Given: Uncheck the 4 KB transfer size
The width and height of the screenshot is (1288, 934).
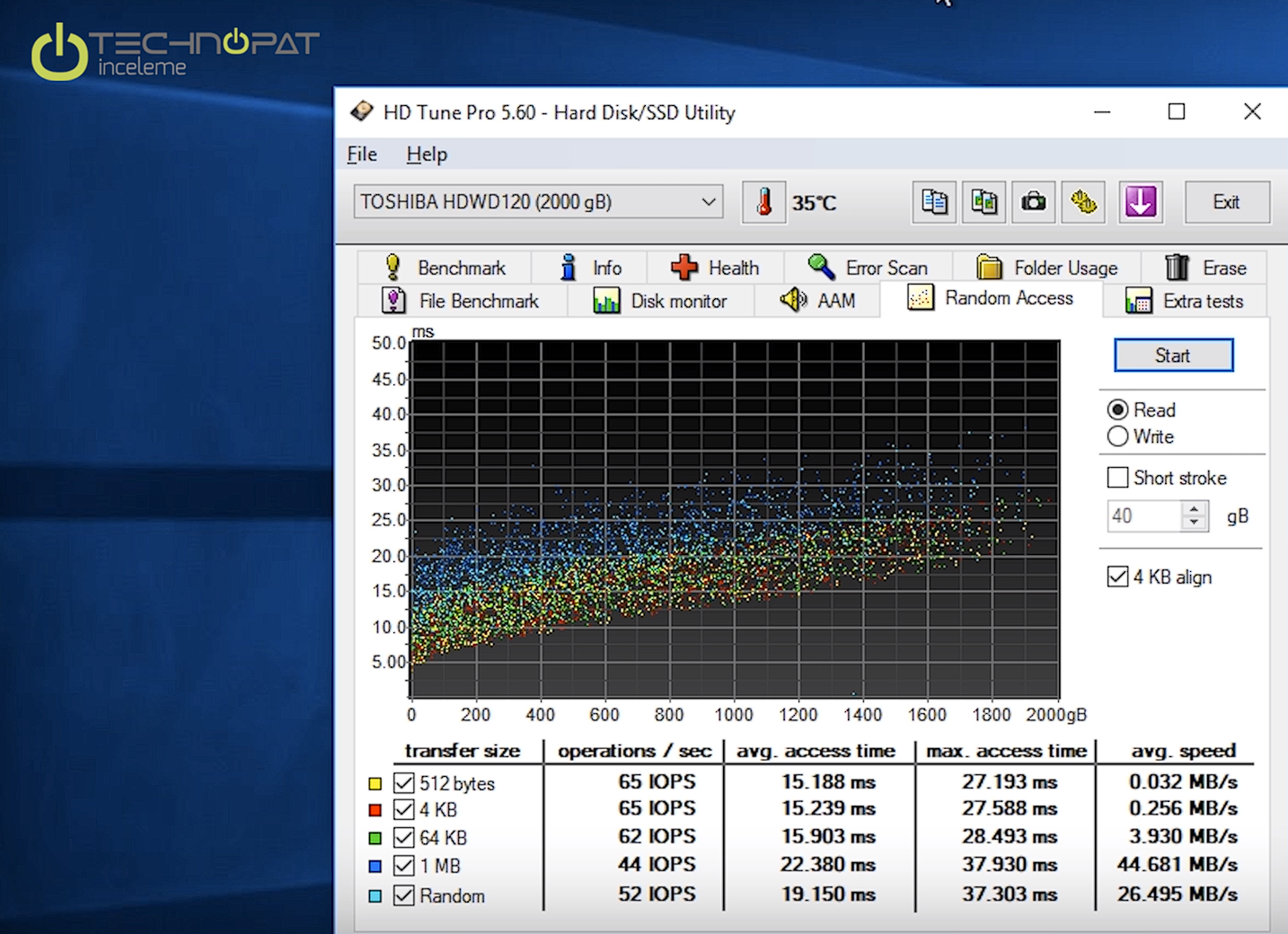Looking at the screenshot, I should [404, 810].
